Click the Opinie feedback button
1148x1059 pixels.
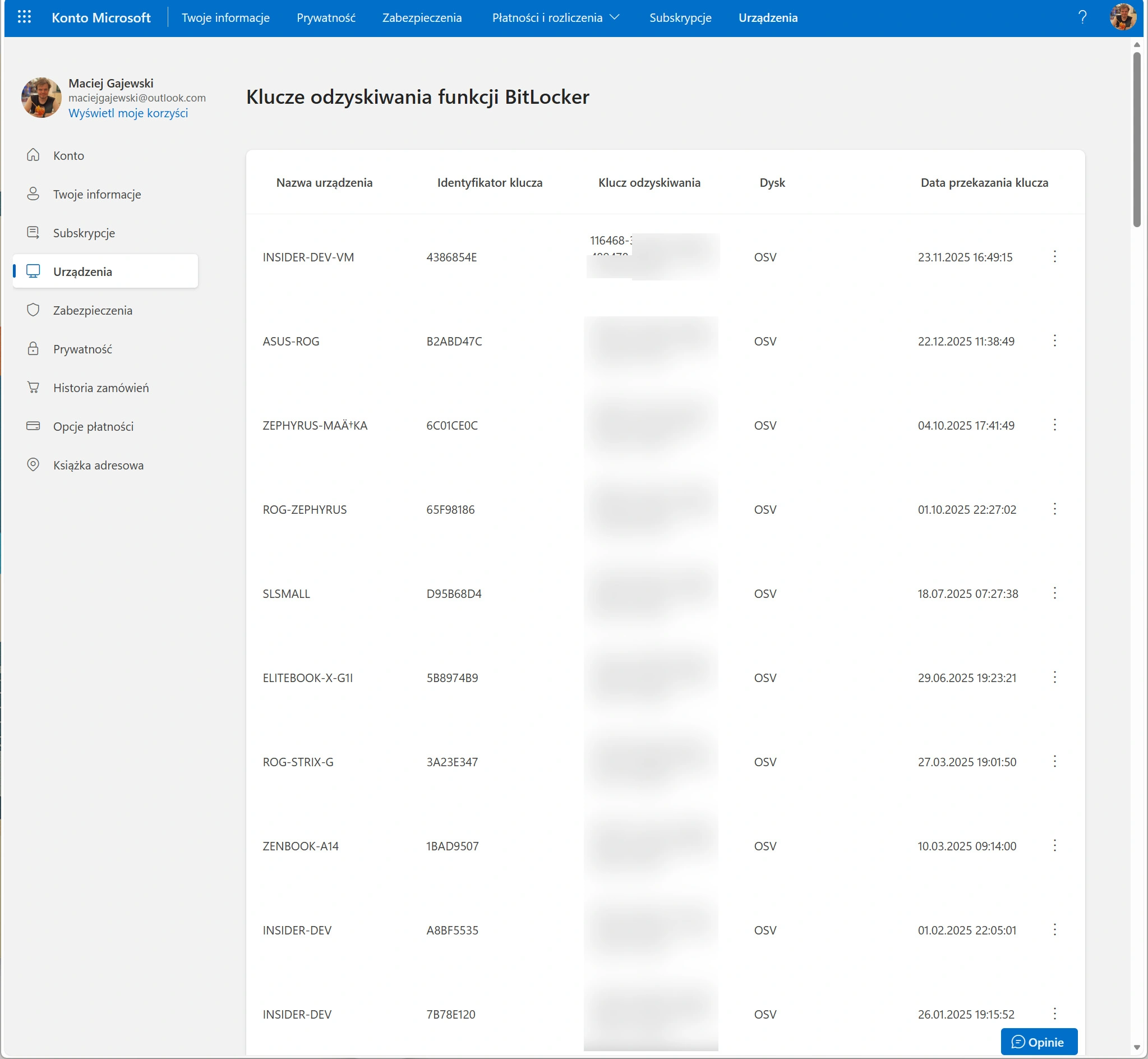coord(1039,1042)
